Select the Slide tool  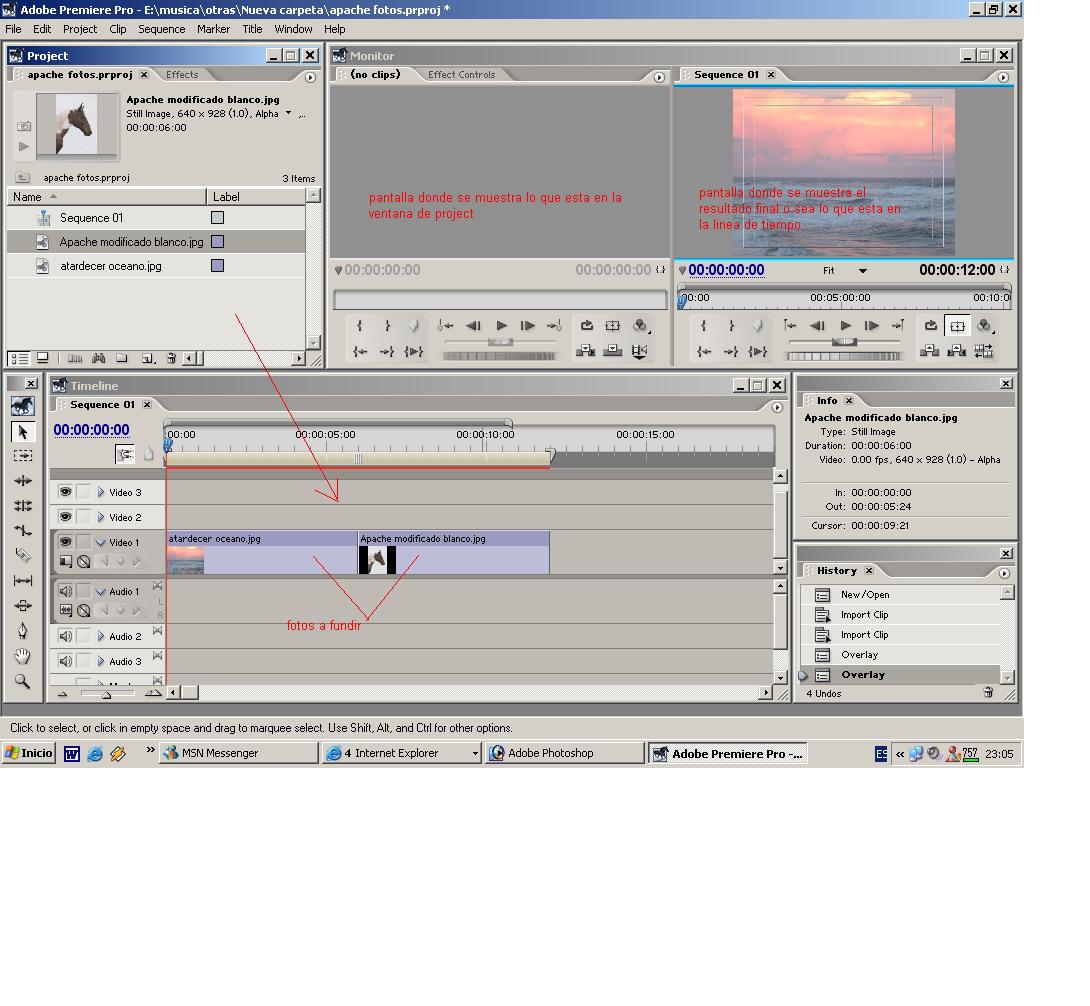tap(22, 605)
